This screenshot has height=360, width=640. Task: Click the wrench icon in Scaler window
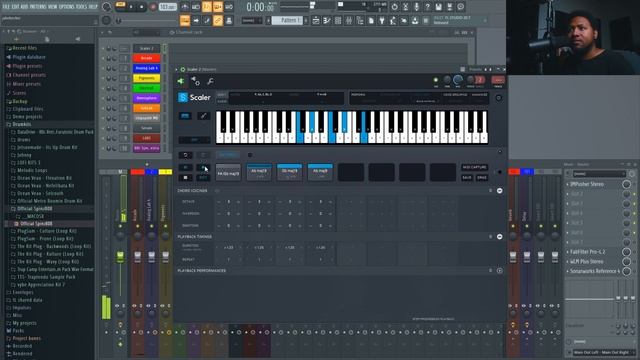point(210,81)
